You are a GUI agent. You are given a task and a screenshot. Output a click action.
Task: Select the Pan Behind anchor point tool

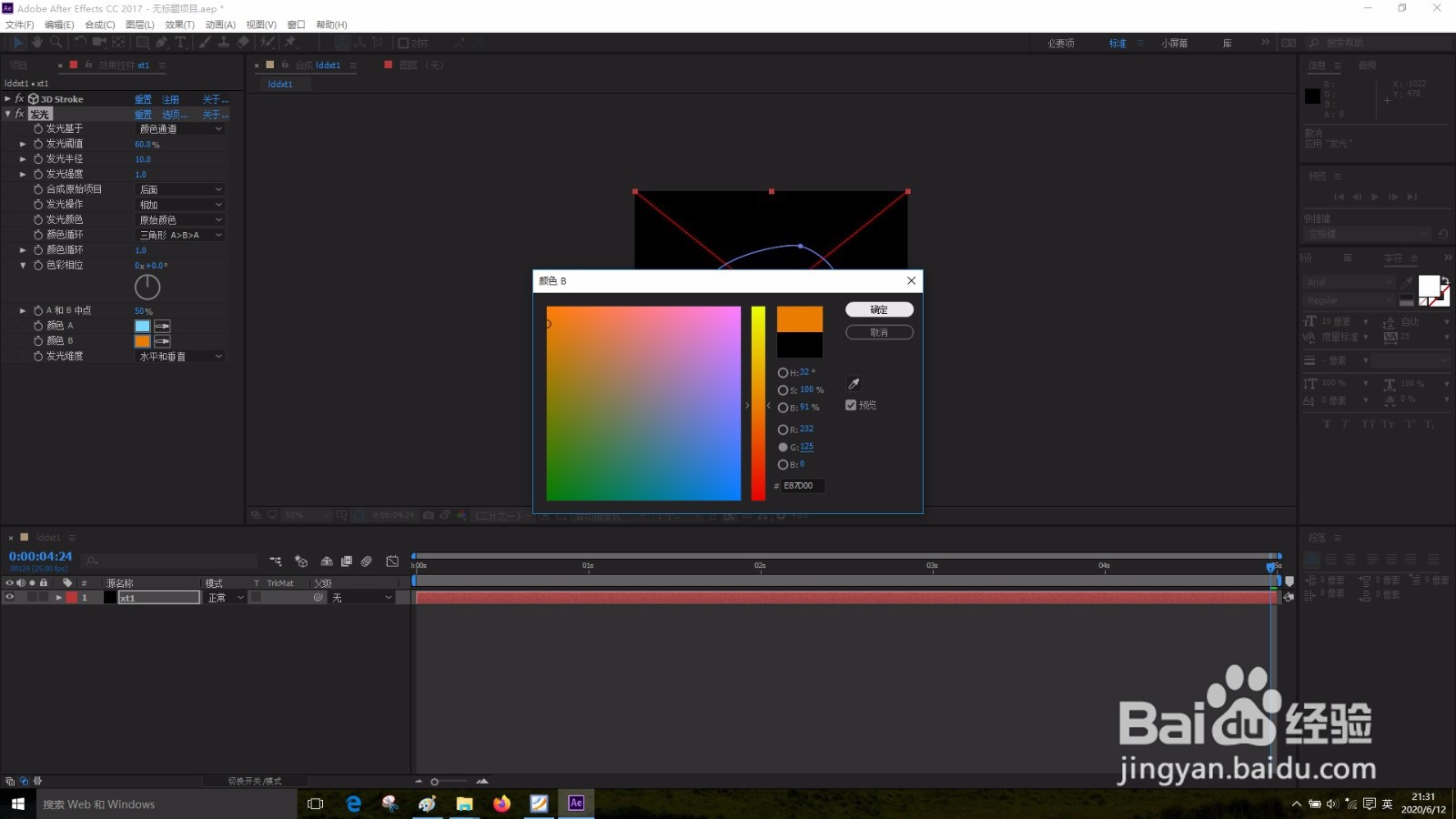(x=118, y=43)
